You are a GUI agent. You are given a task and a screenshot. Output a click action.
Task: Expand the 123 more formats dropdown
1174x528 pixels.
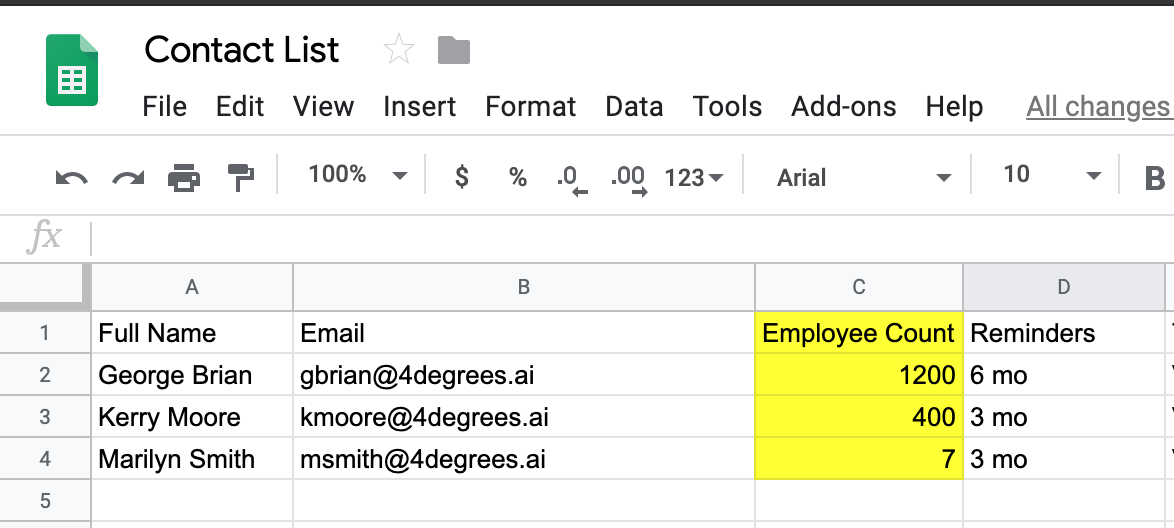(693, 177)
